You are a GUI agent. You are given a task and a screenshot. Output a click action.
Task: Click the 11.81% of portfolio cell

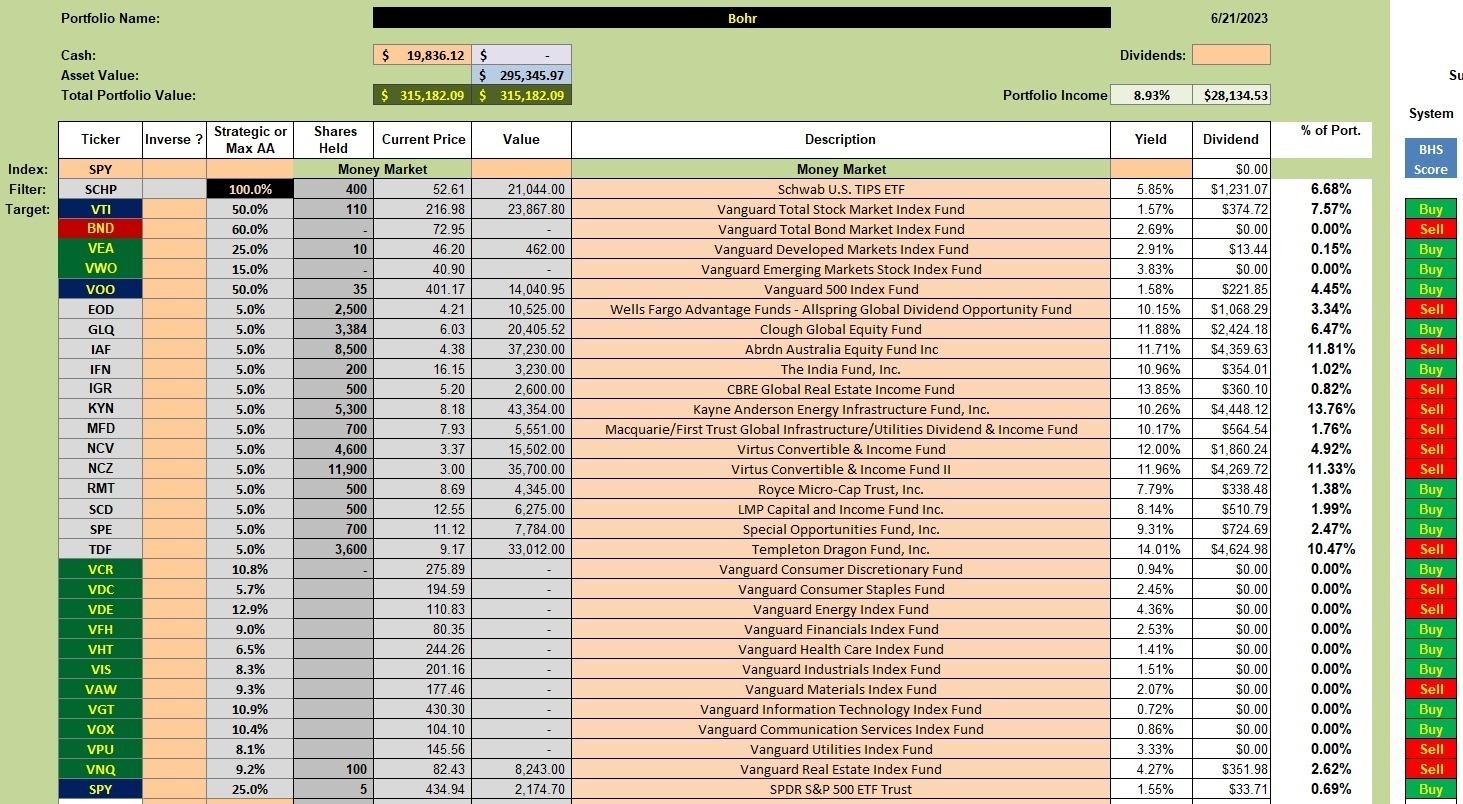tap(1331, 349)
